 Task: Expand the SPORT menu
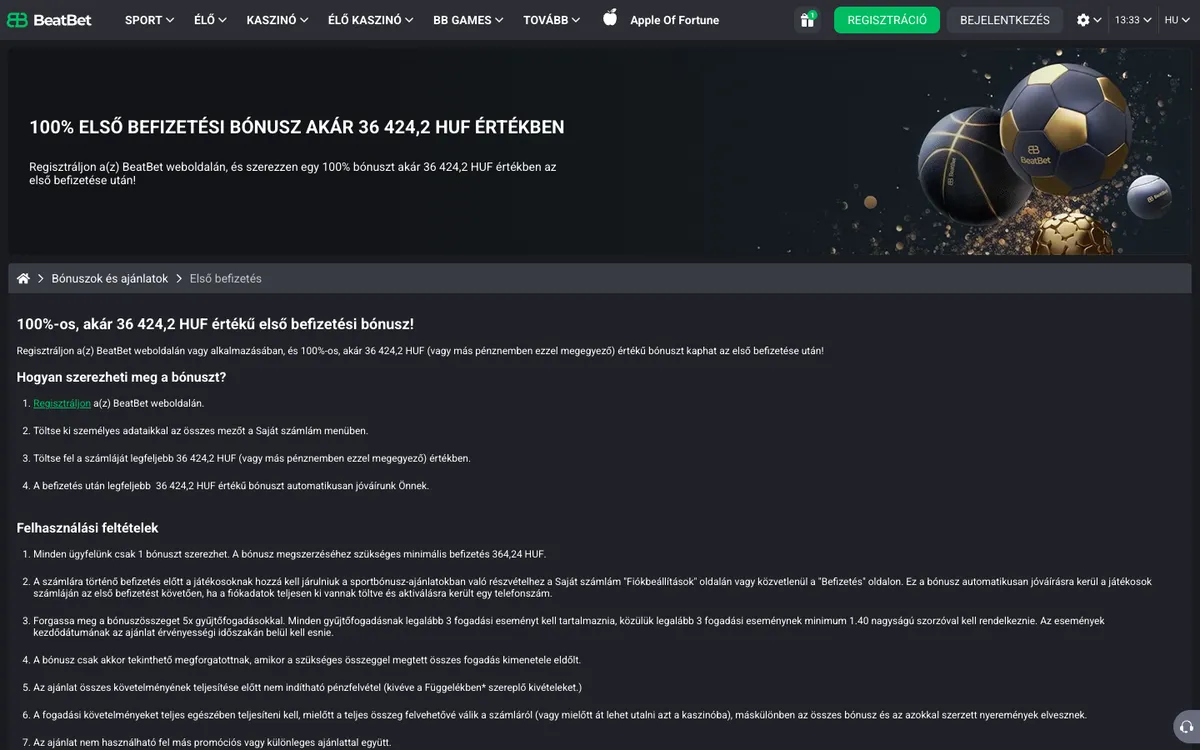click(149, 20)
